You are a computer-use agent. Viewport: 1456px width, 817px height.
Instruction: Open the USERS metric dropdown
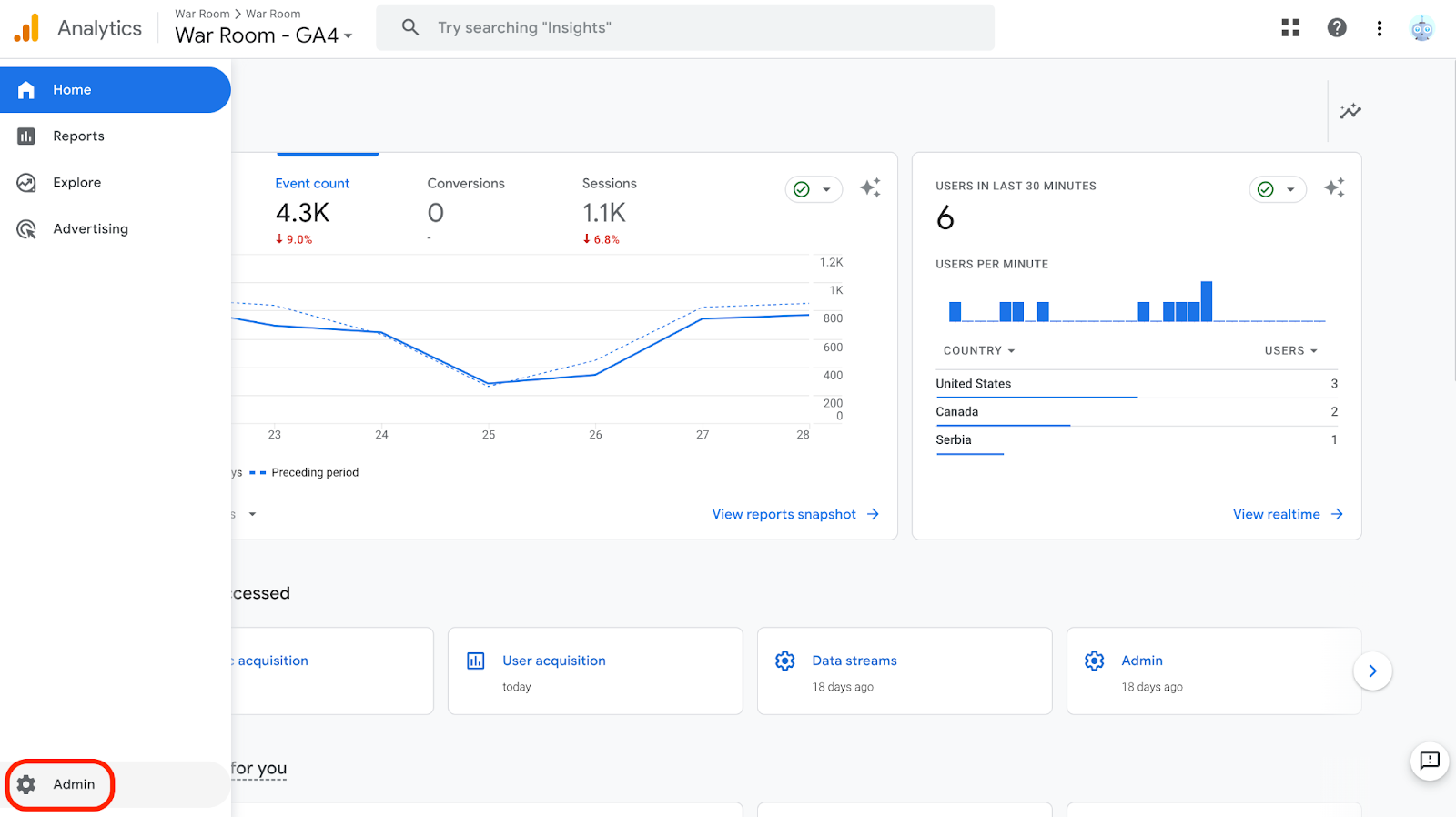pos(1290,351)
